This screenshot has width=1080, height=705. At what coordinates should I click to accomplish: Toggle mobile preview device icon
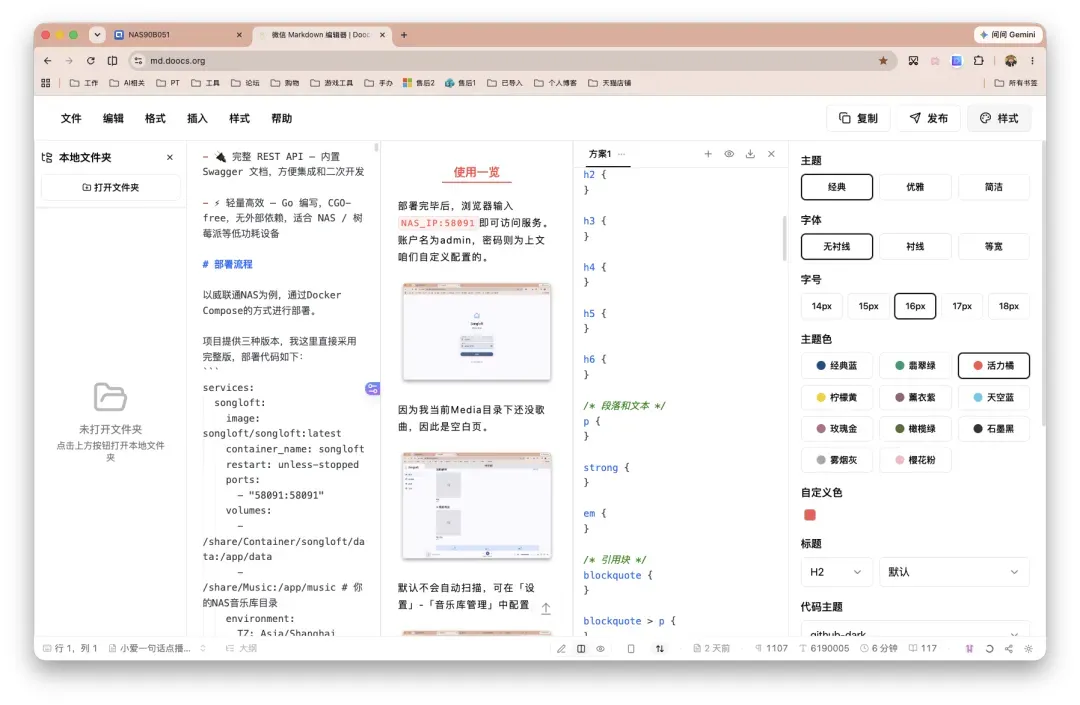point(631,649)
